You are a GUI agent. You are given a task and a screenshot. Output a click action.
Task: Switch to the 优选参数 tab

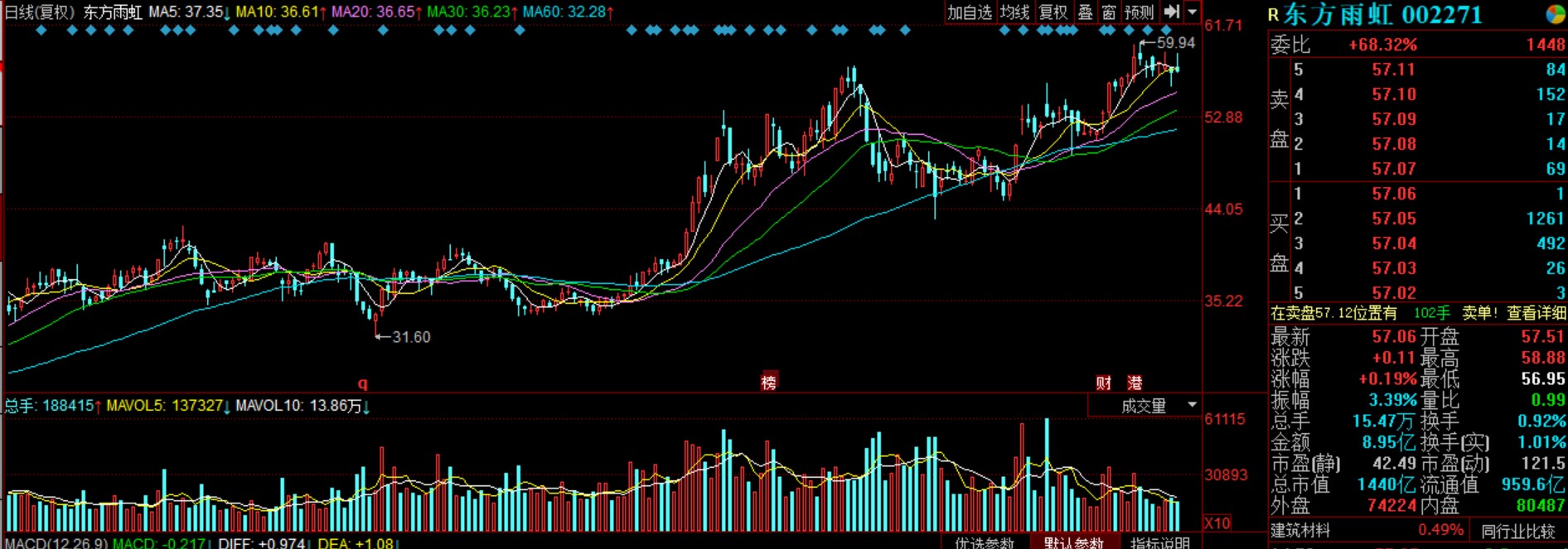pyautogui.click(x=985, y=542)
